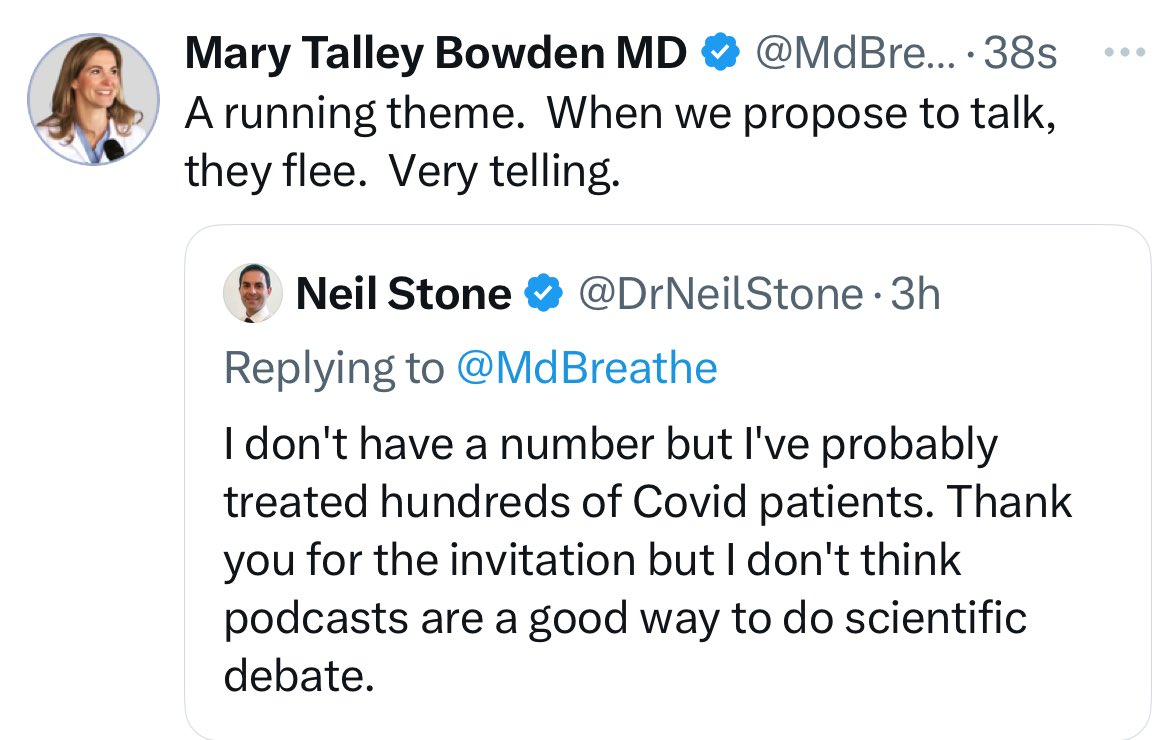Click the @DrNeilStone handle
The height and width of the screenshot is (740, 1166).
click(x=721, y=293)
